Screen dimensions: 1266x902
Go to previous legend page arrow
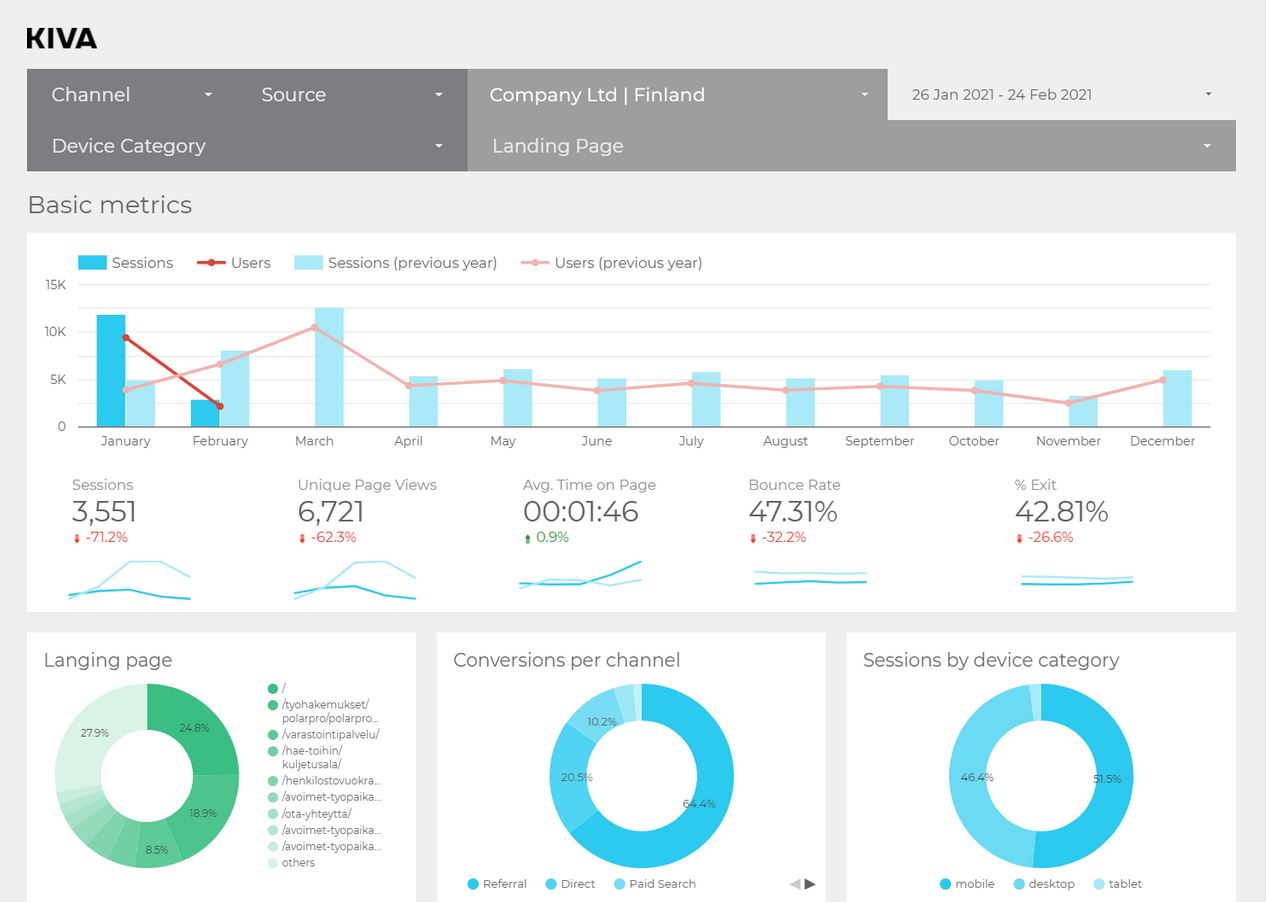pyautogui.click(x=795, y=884)
